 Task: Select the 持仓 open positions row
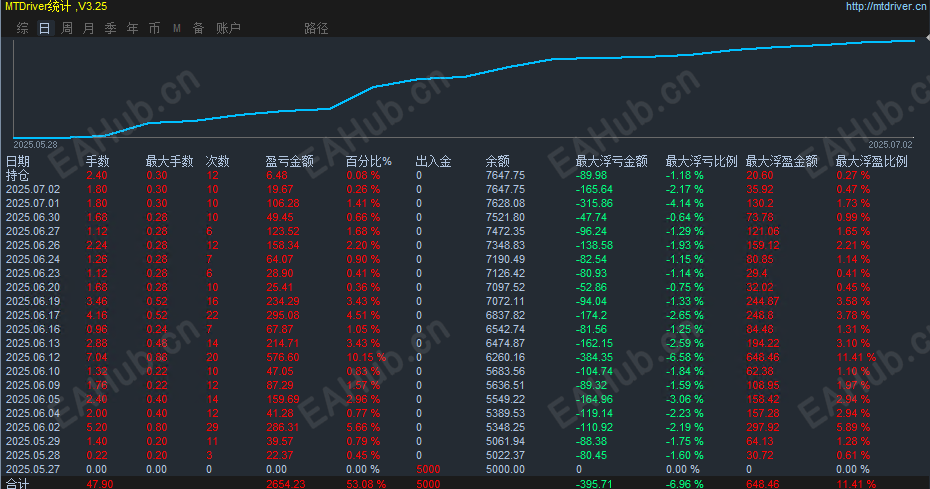pos(17,176)
